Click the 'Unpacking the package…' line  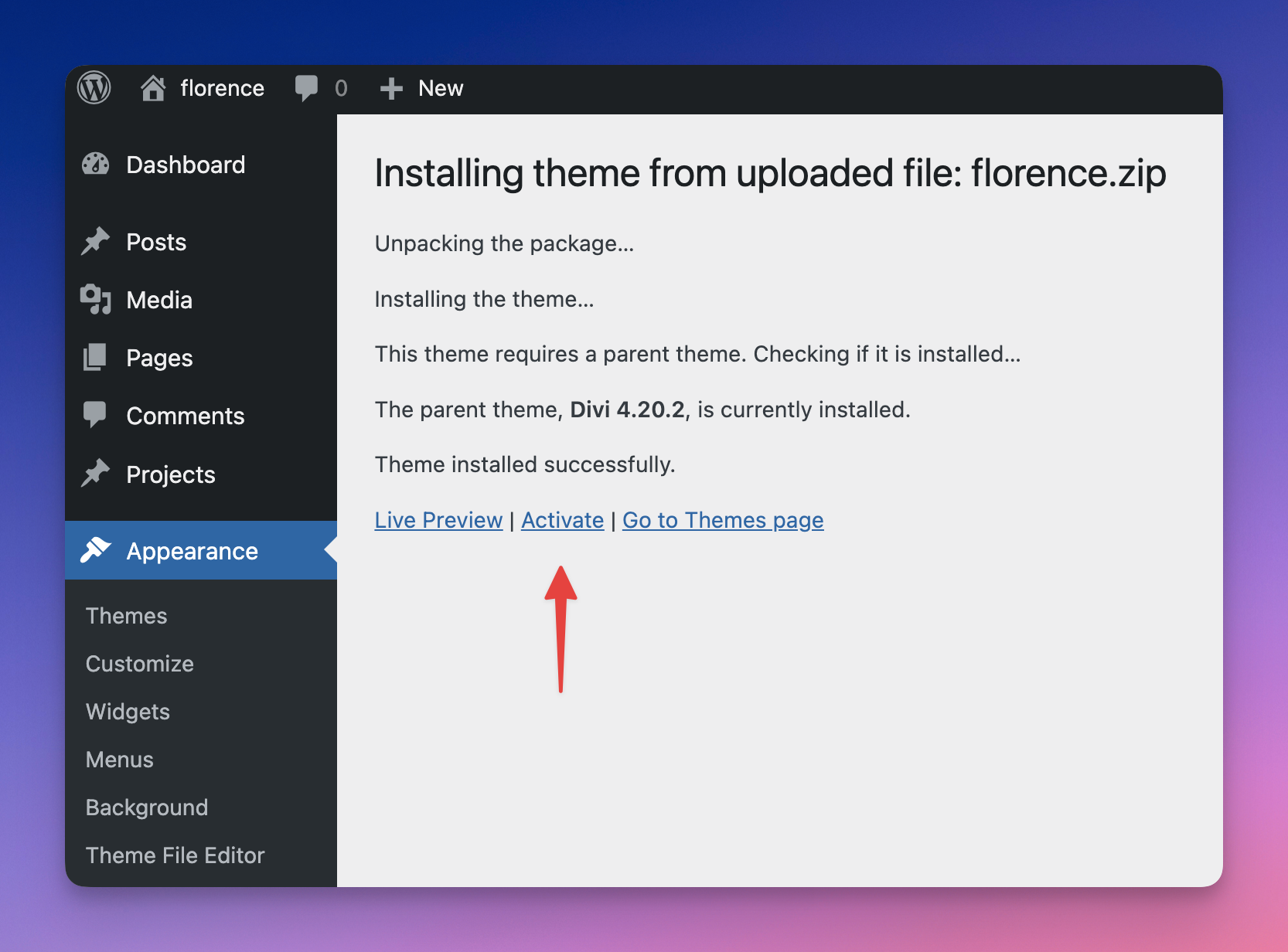click(504, 244)
